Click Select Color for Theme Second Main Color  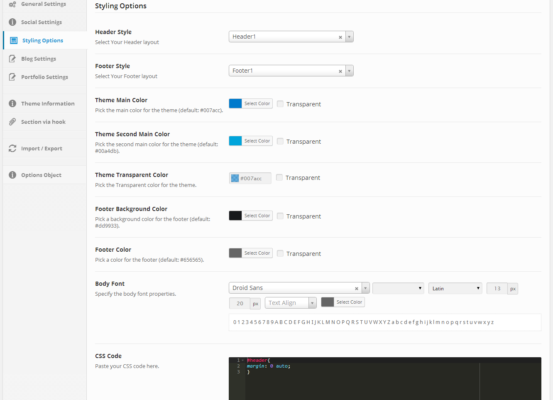257,141
